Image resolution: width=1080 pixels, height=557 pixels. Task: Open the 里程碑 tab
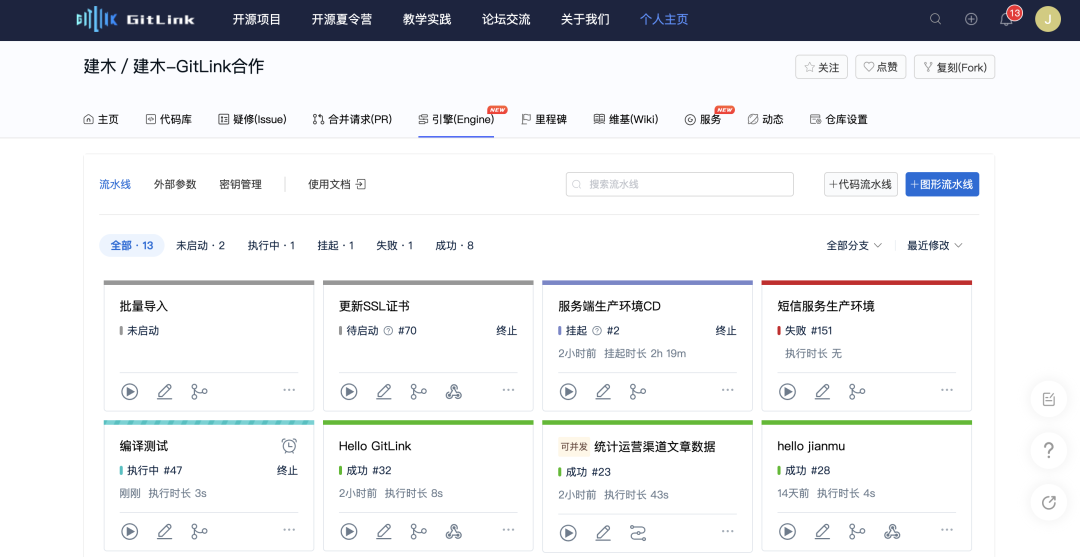tap(544, 119)
